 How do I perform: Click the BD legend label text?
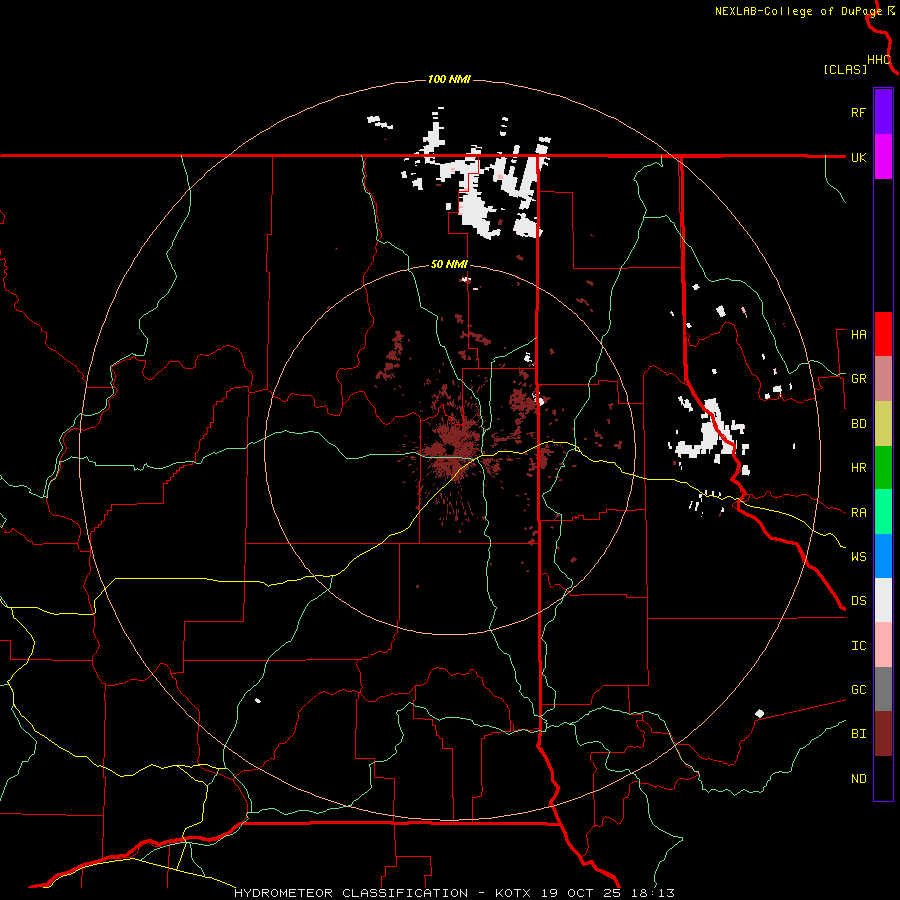tap(858, 424)
